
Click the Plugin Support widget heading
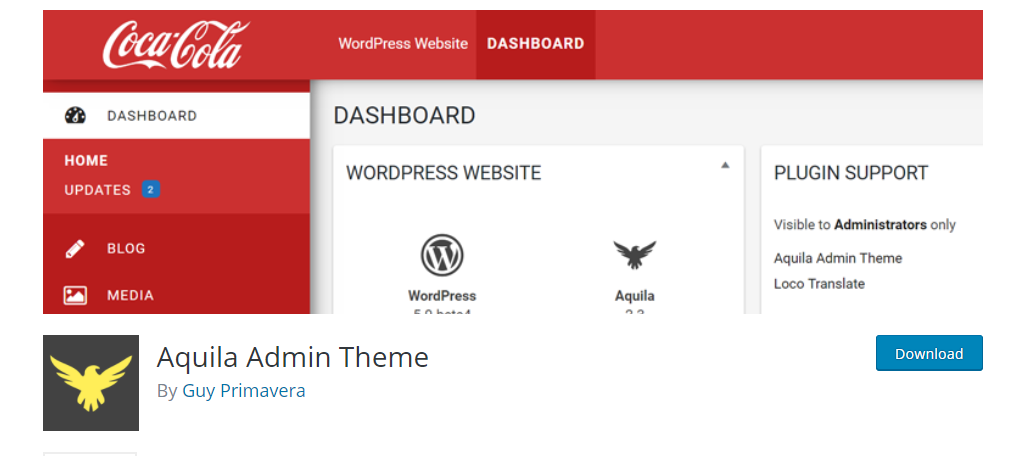[850, 173]
